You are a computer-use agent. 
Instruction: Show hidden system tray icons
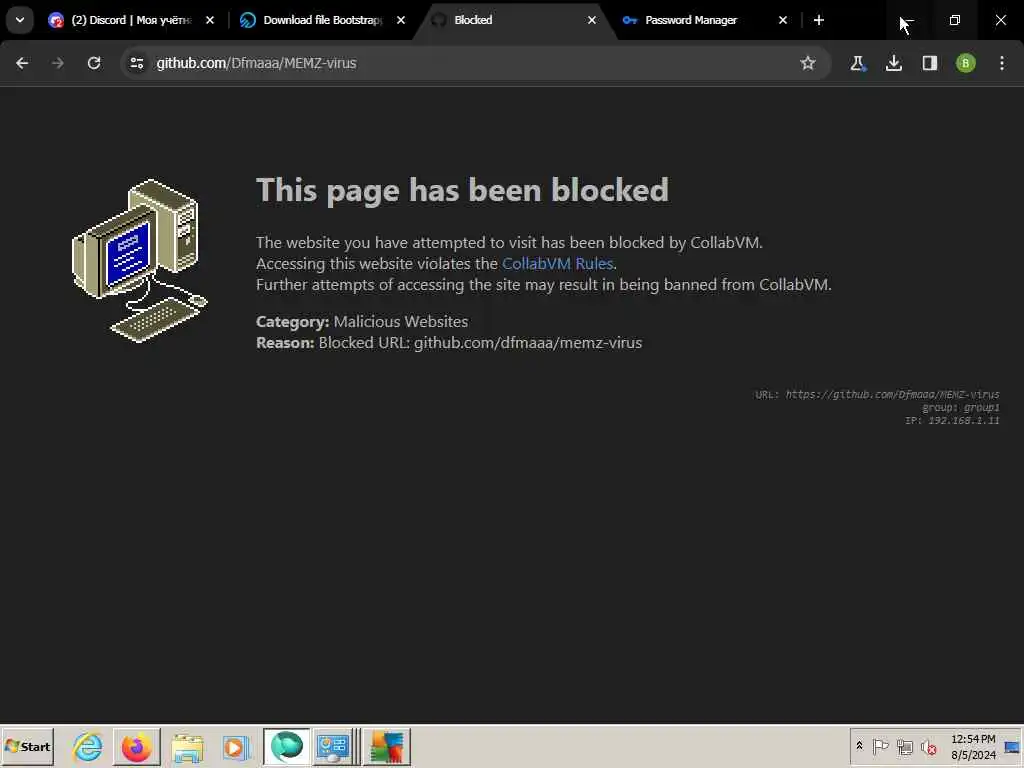click(859, 746)
